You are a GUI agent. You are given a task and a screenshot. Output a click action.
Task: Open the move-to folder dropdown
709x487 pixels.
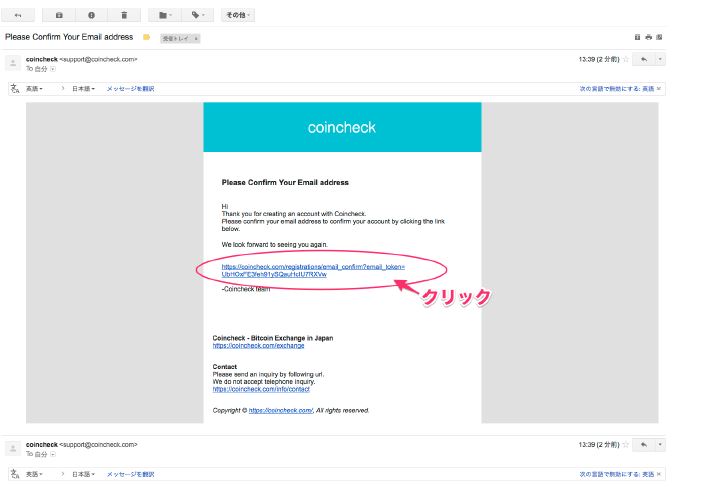pyautogui.click(x=165, y=15)
